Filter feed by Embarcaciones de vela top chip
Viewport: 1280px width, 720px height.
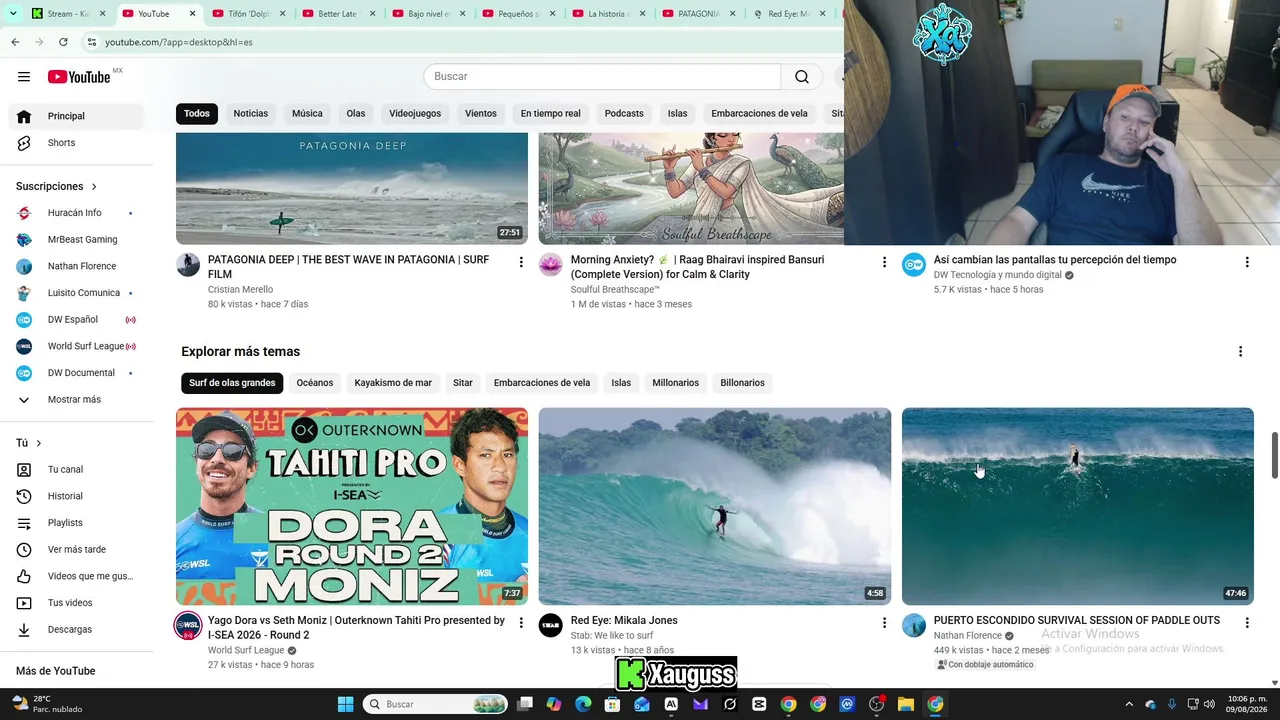(760, 114)
